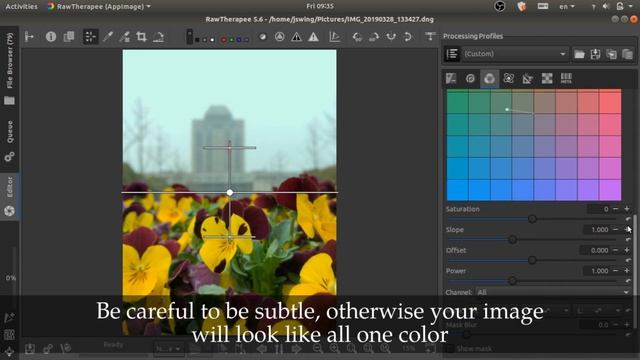Toggle the red channel preview
The image size is (640, 360).
pyautogui.click(x=224, y=40)
